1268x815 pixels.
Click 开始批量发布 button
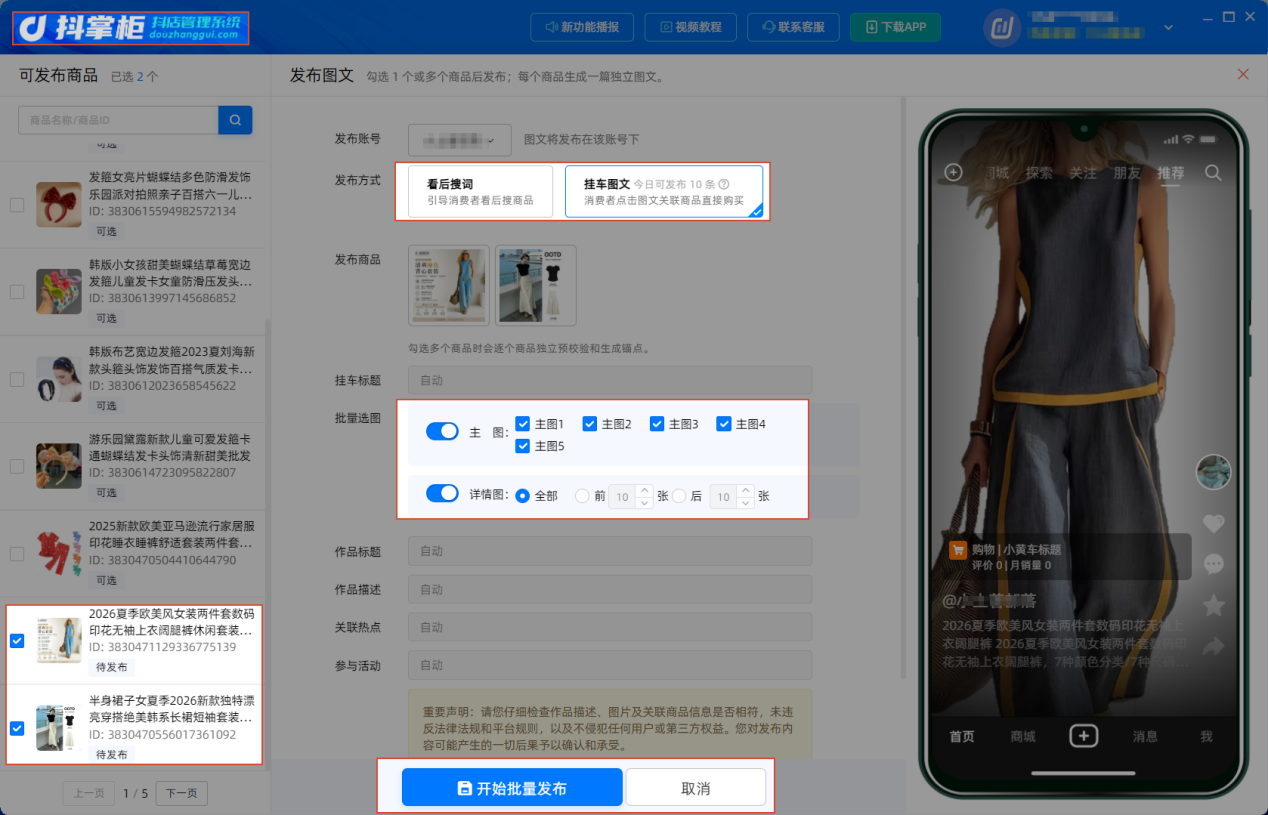(x=512, y=788)
